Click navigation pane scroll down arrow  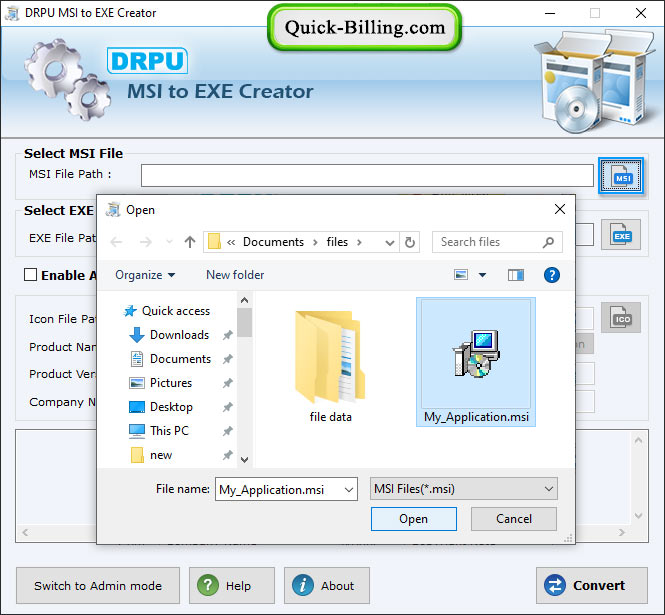click(x=244, y=460)
